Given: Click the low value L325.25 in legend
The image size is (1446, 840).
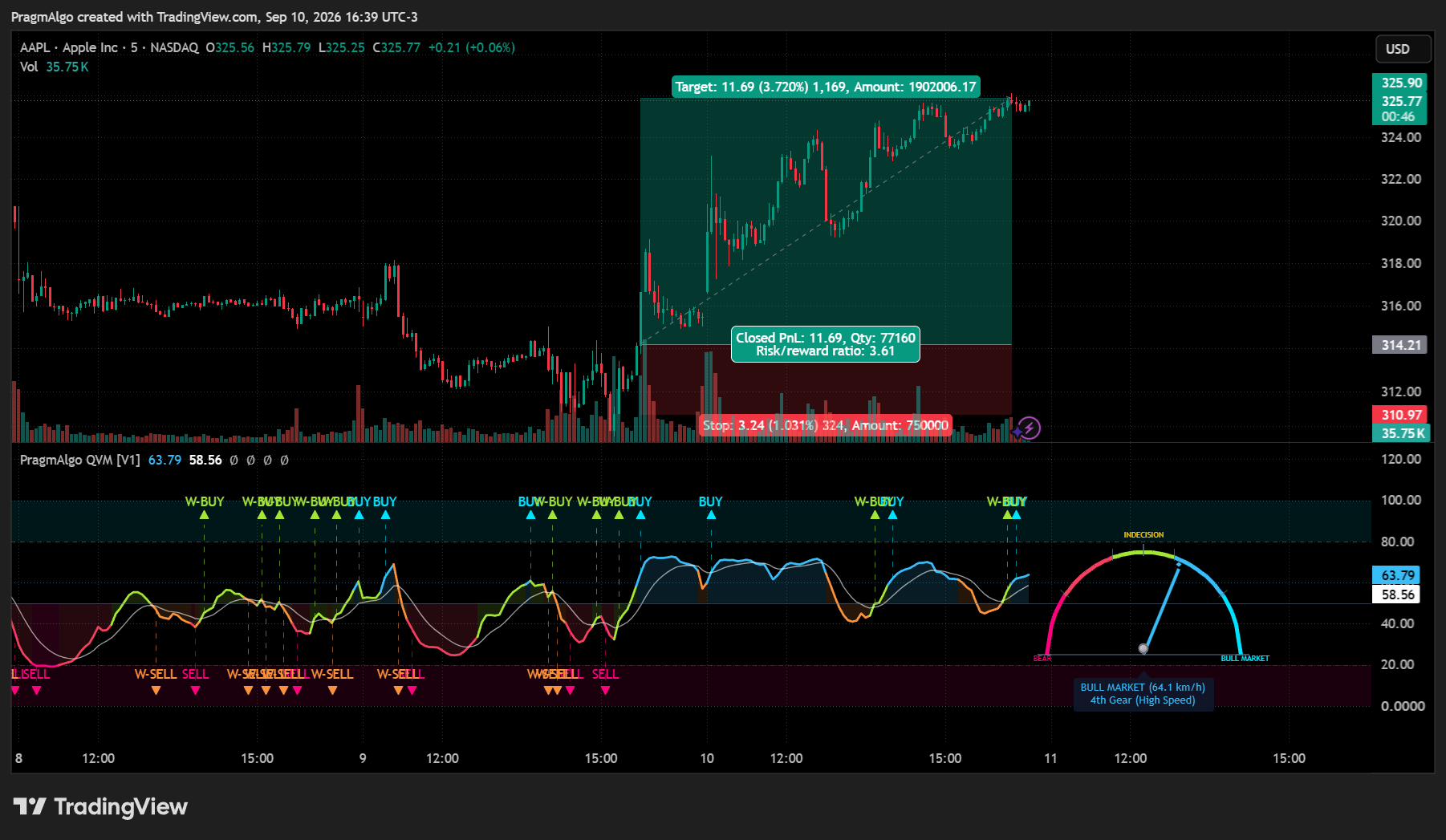Looking at the screenshot, I should (342, 47).
